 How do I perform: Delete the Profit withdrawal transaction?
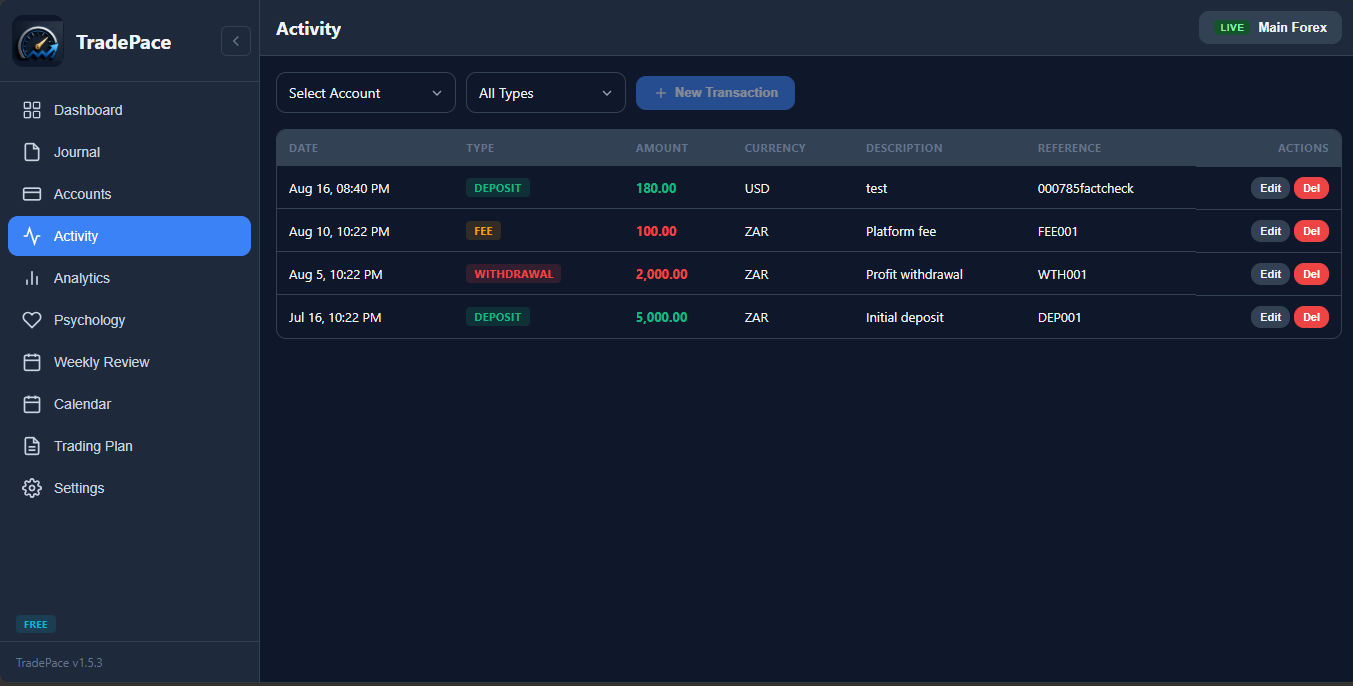1311,274
